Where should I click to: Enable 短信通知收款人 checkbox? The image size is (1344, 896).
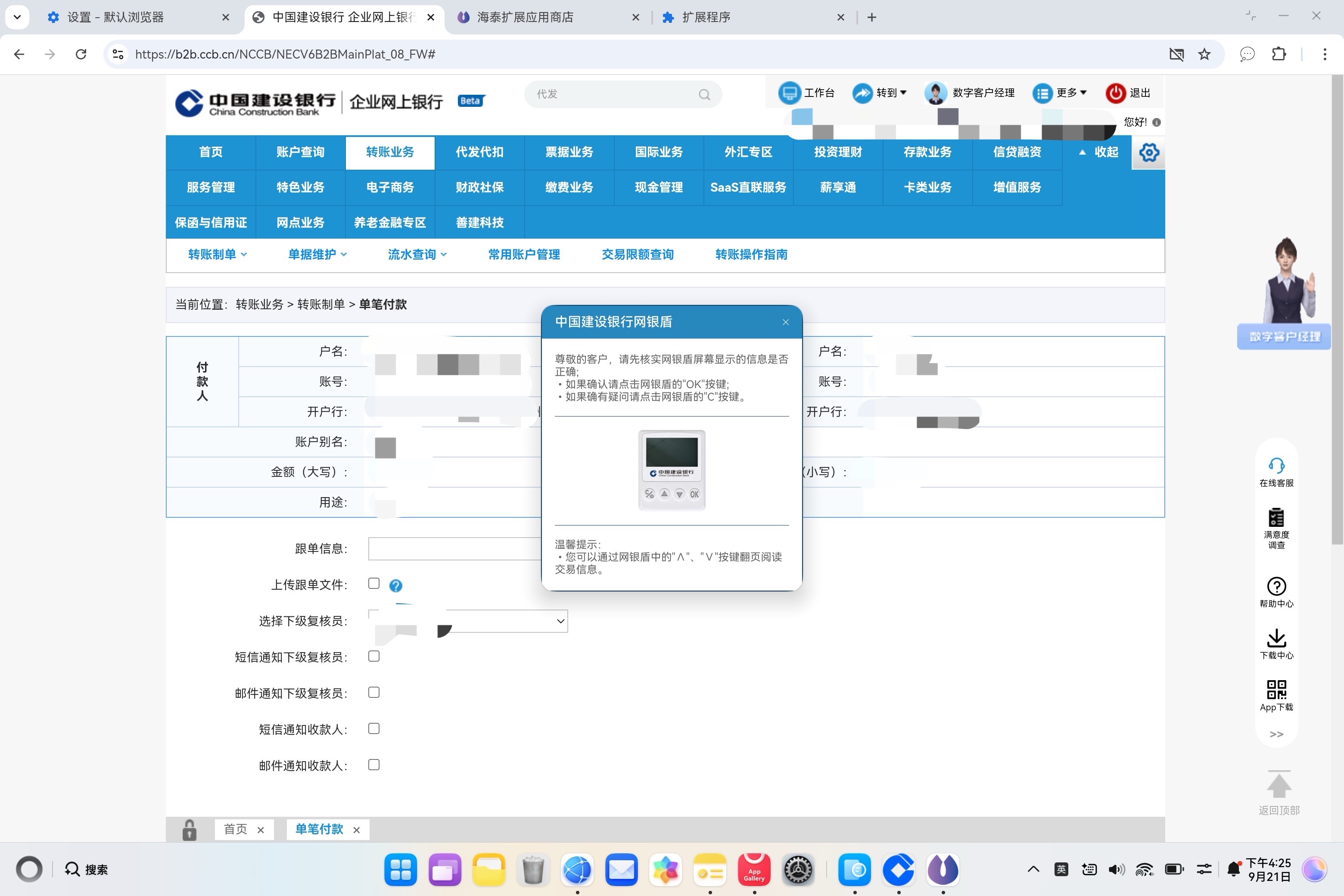374,728
